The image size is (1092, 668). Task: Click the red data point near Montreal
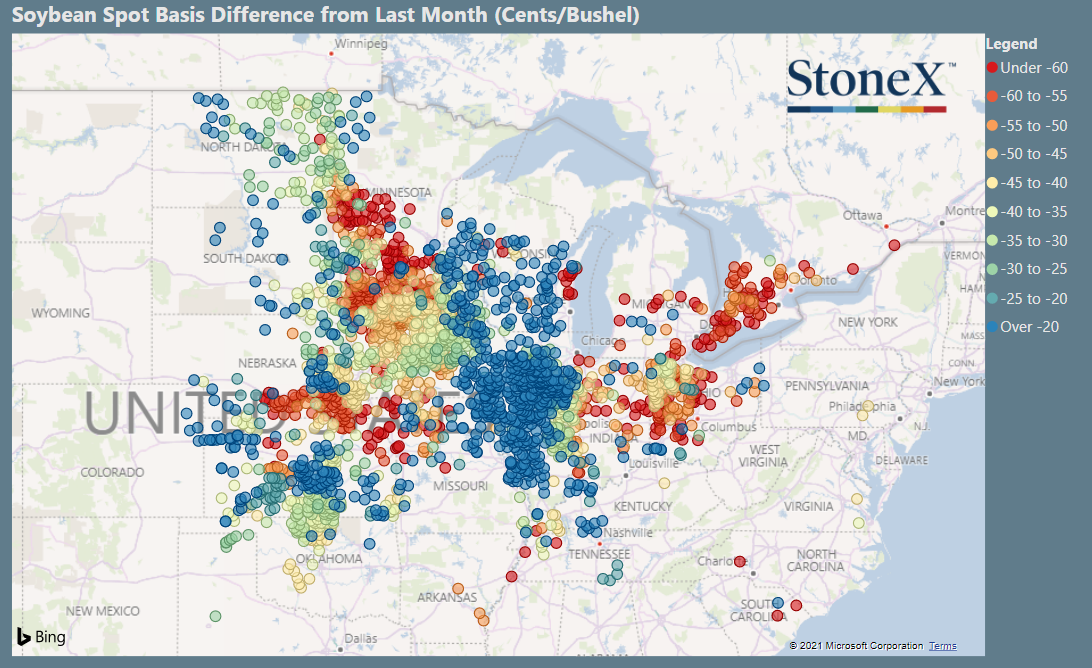tap(894, 245)
